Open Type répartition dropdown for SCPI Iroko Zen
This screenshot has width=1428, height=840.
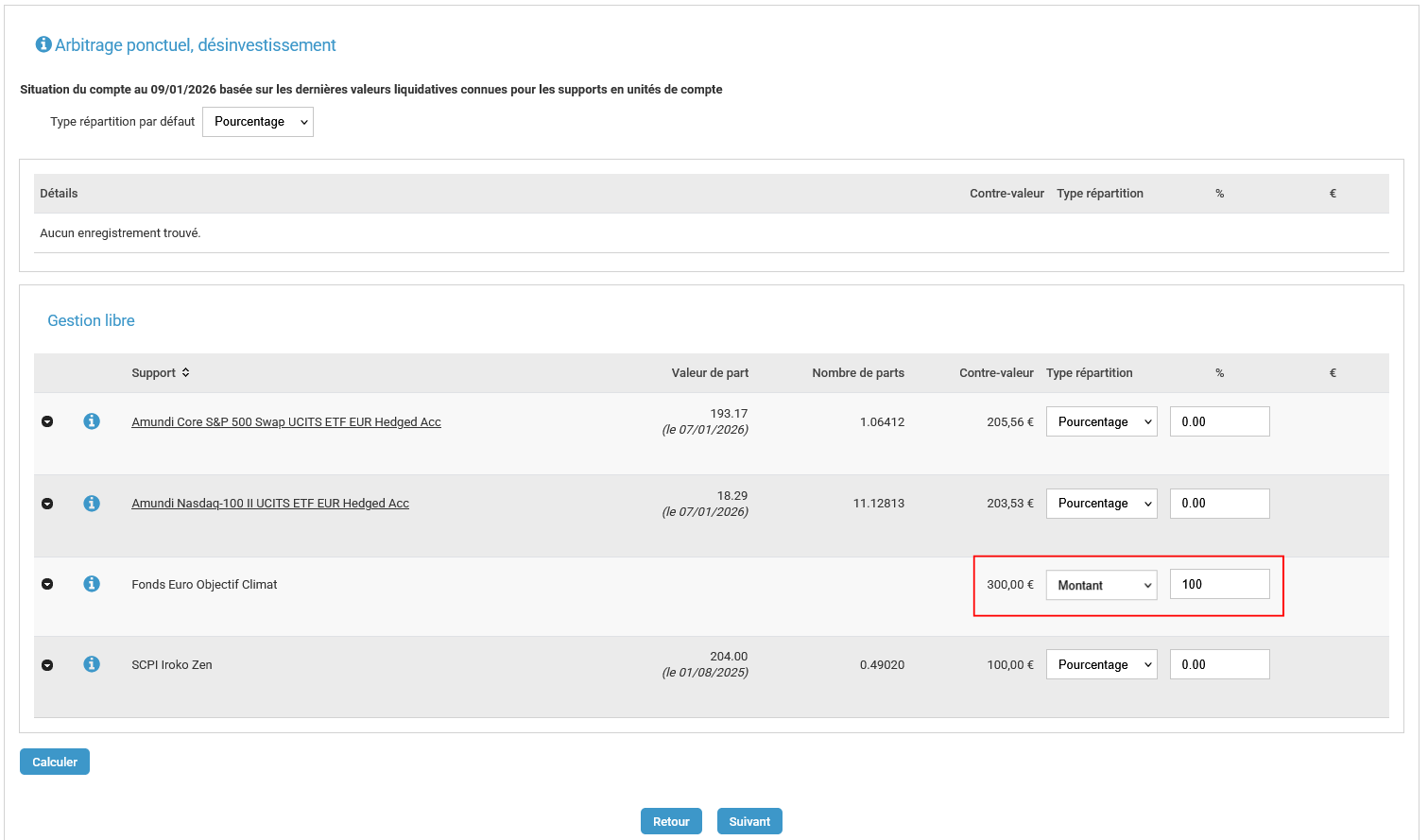[x=1101, y=665]
